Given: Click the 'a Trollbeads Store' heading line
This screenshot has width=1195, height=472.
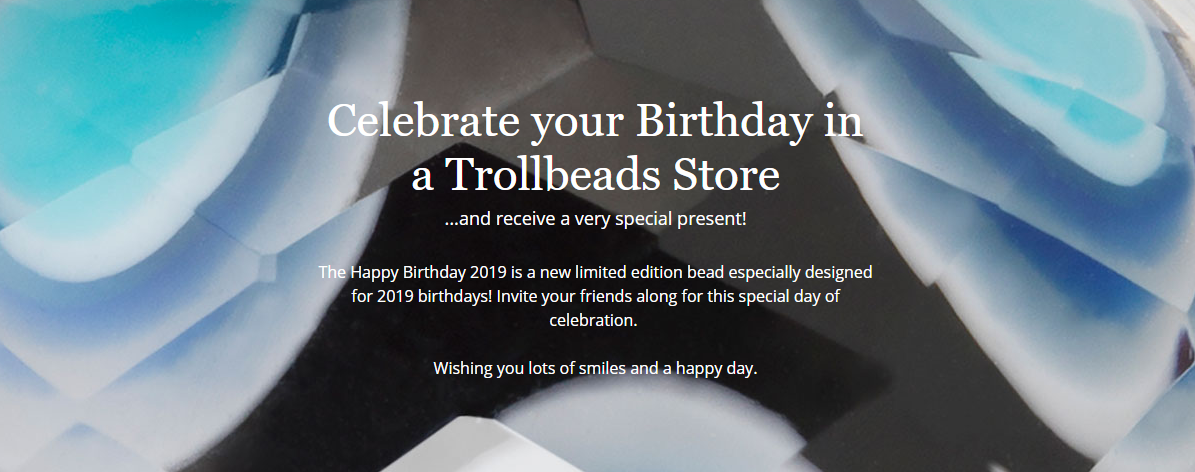Looking at the screenshot, I should click(x=595, y=175).
